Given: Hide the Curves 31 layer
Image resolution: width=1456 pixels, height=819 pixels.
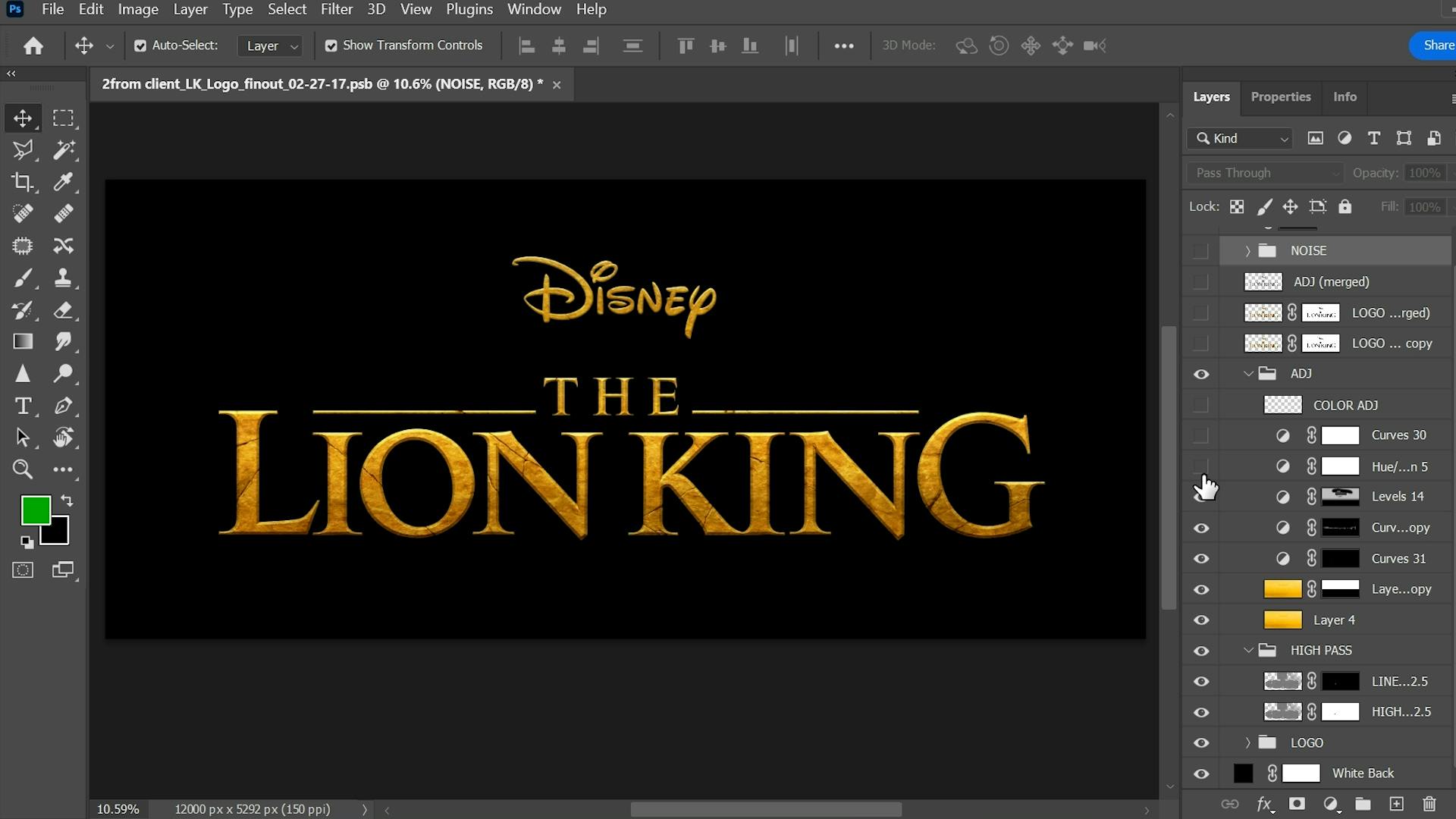Looking at the screenshot, I should (x=1201, y=559).
